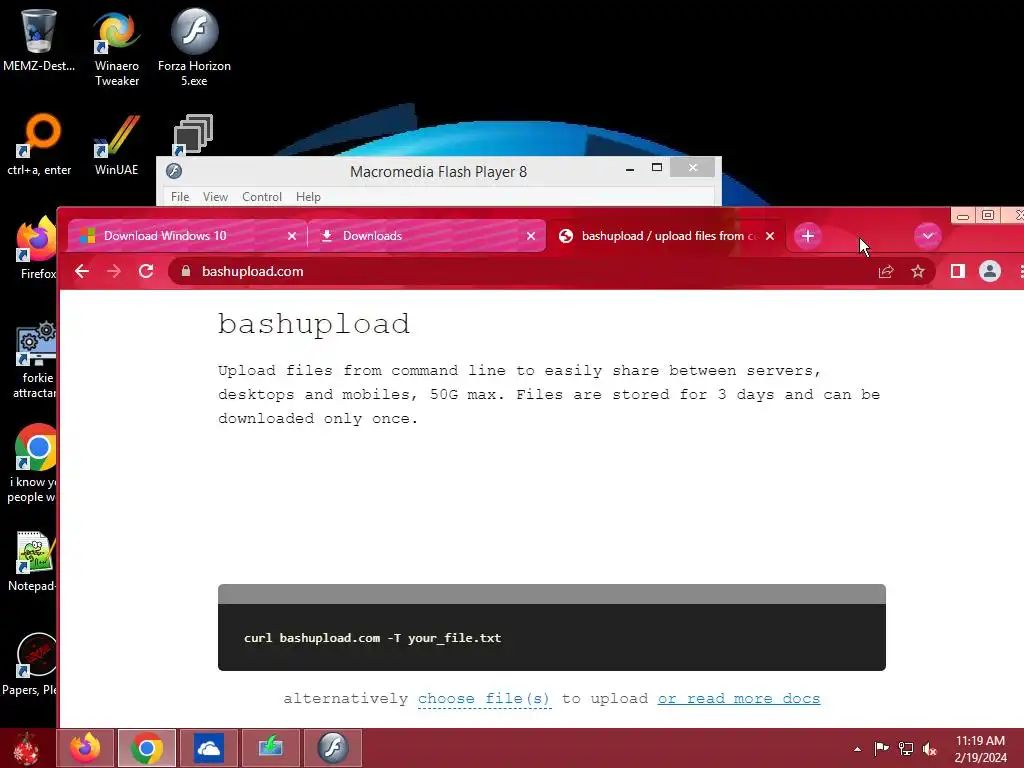Close the Downloads tab
The image size is (1024, 768).
[531, 236]
